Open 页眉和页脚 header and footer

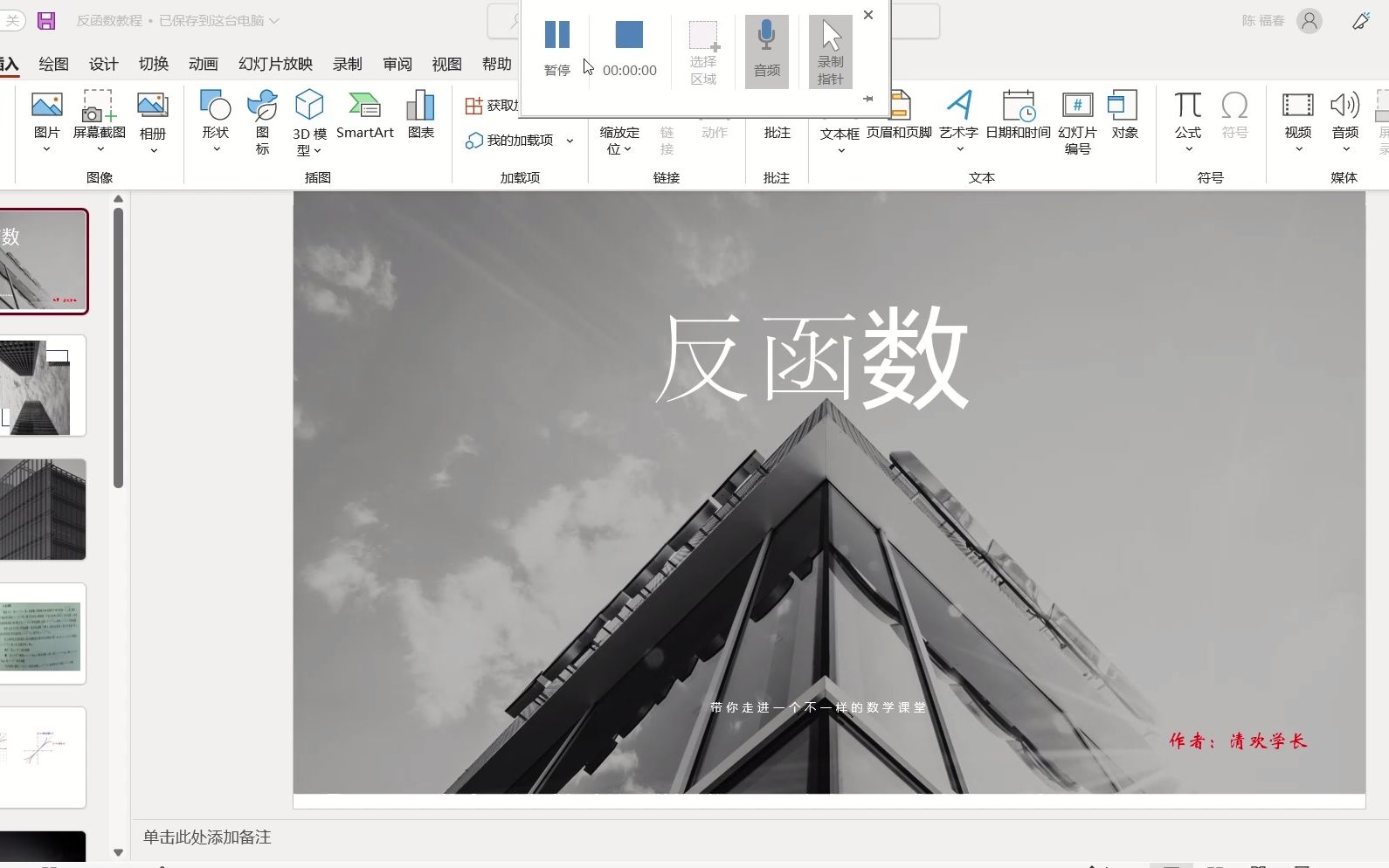point(899,115)
